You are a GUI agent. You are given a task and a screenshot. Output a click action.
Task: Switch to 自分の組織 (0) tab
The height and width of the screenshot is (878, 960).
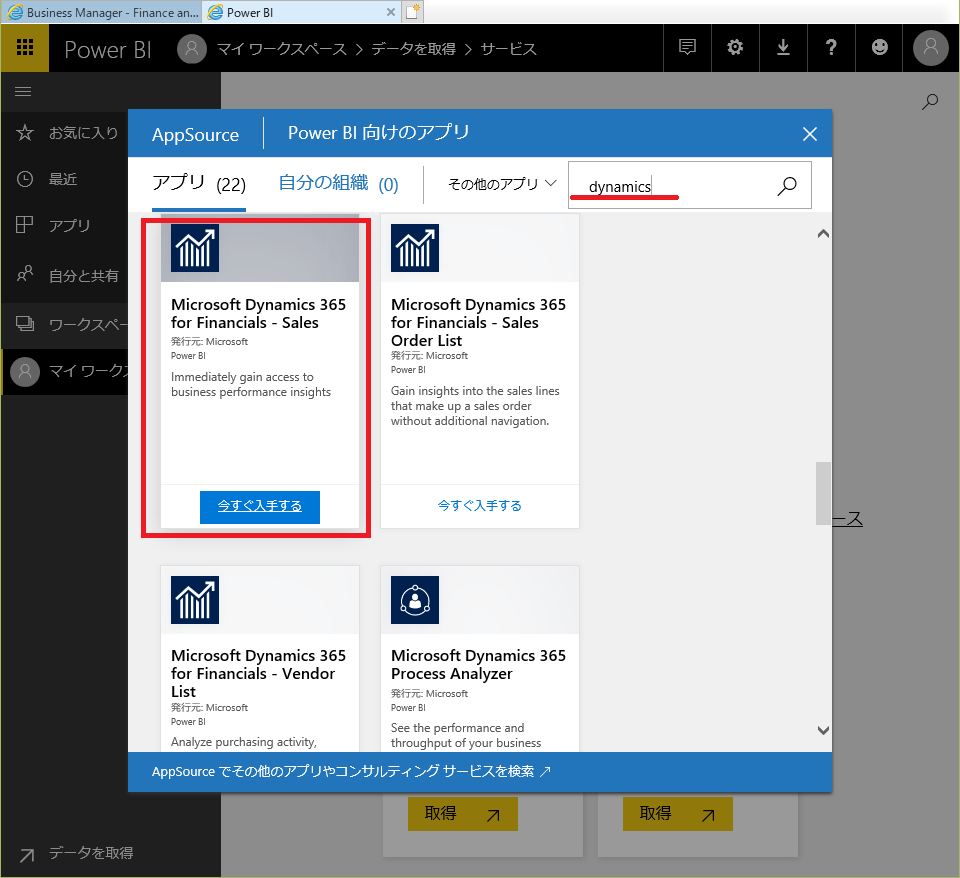(339, 184)
